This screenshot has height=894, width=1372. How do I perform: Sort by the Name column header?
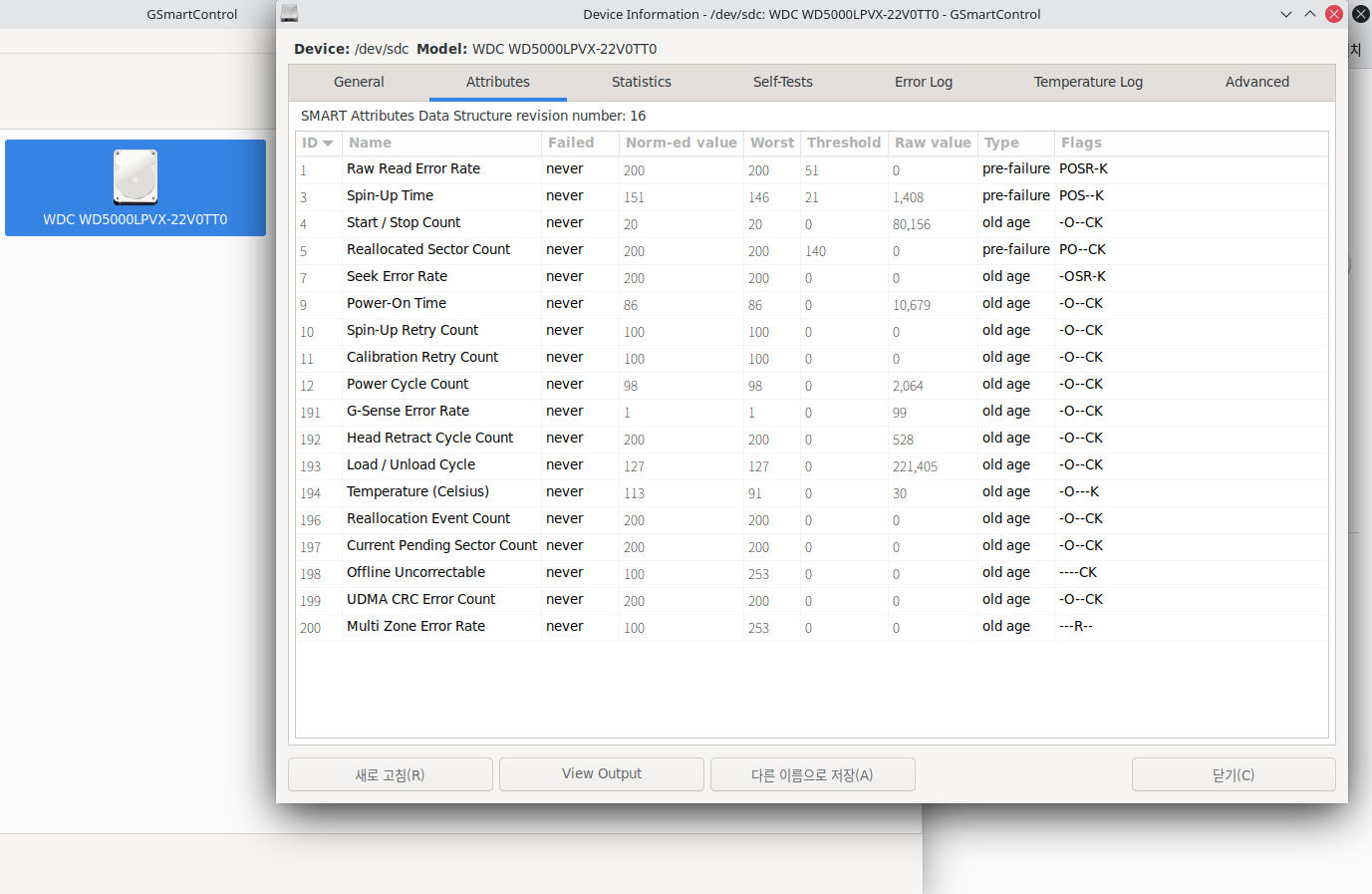pyautogui.click(x=441, y=143)
